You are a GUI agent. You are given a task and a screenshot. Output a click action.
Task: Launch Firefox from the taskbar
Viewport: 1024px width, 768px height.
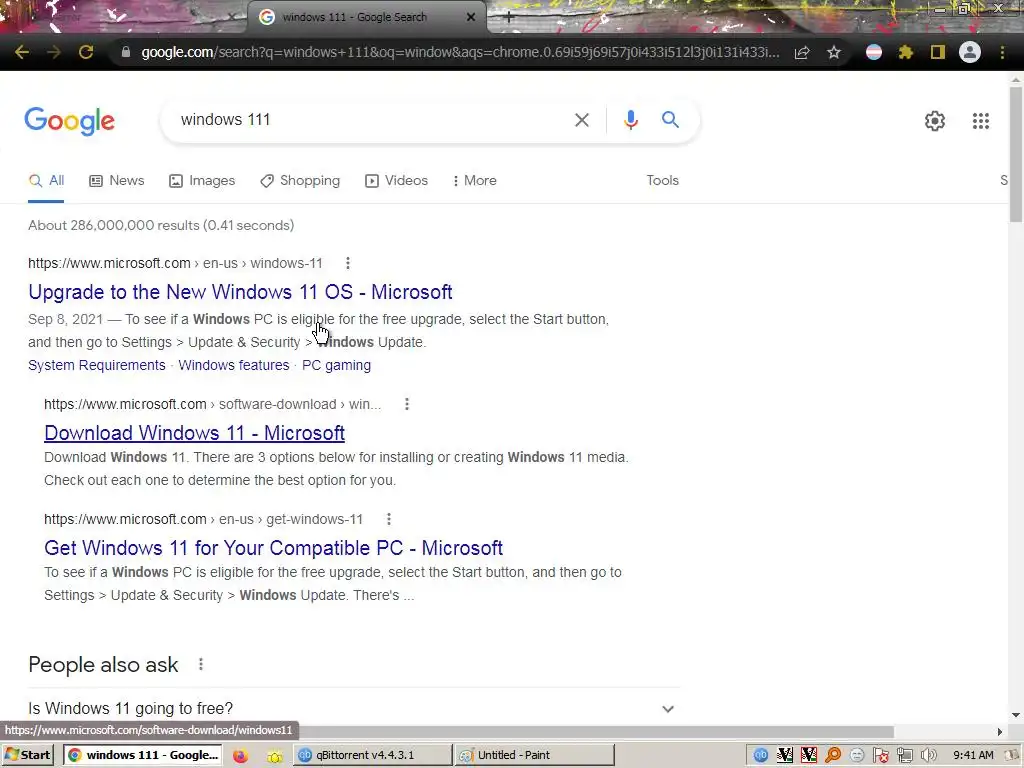point(240,756)
